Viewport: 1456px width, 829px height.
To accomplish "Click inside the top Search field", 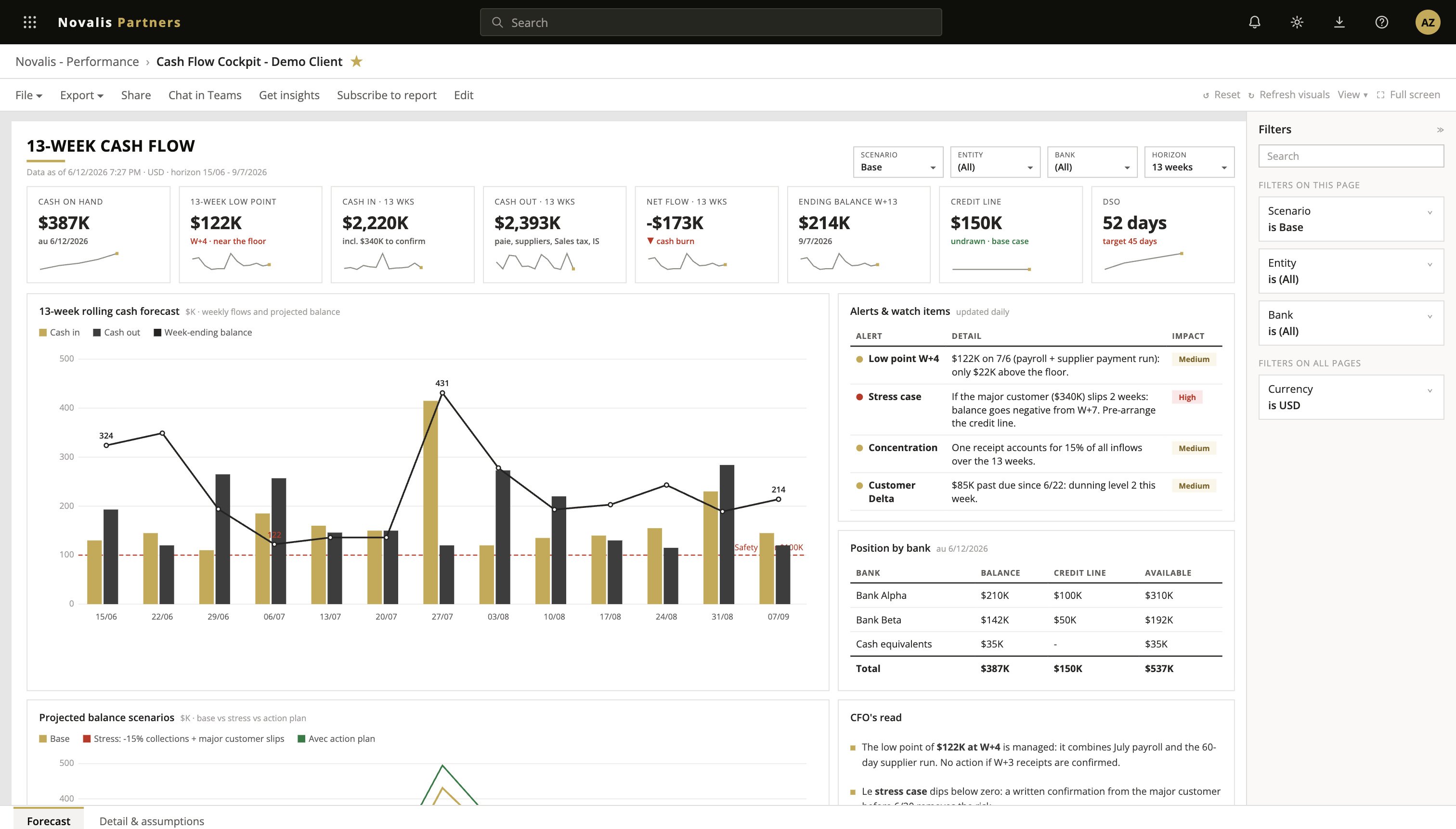I will (x=711, y=22).
